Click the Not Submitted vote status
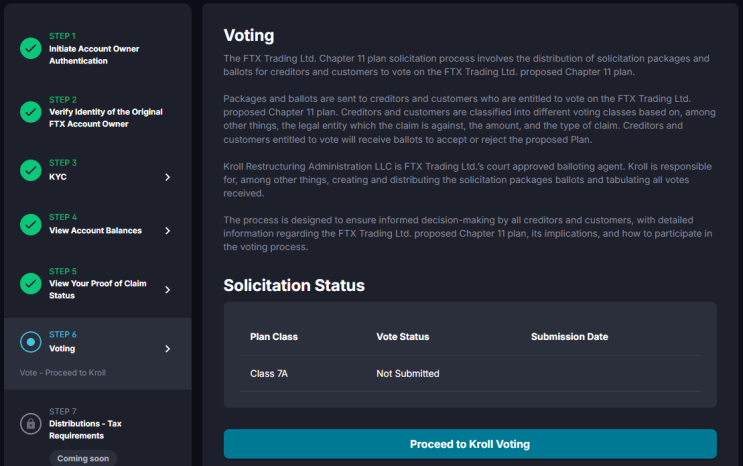The image size is (743, 466). pyautogui.click(x=407, y=374)
